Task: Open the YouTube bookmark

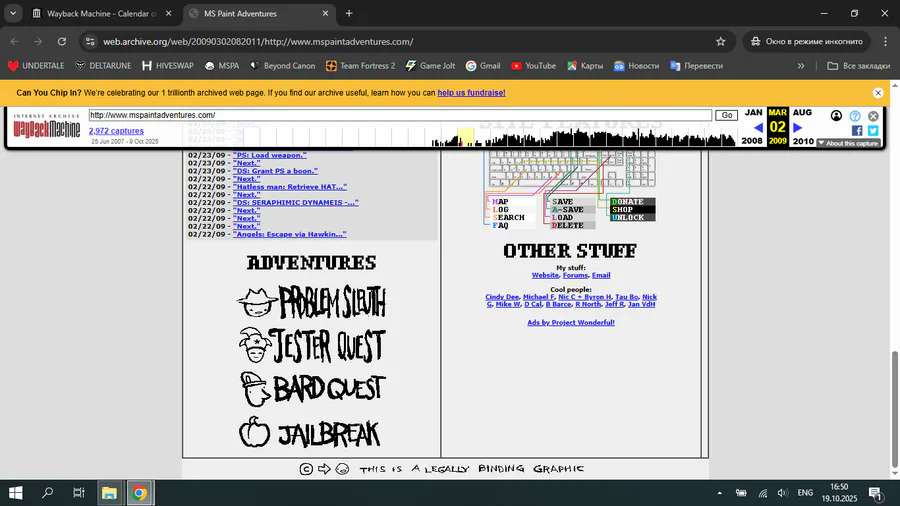Action: (x=533, y=66)
